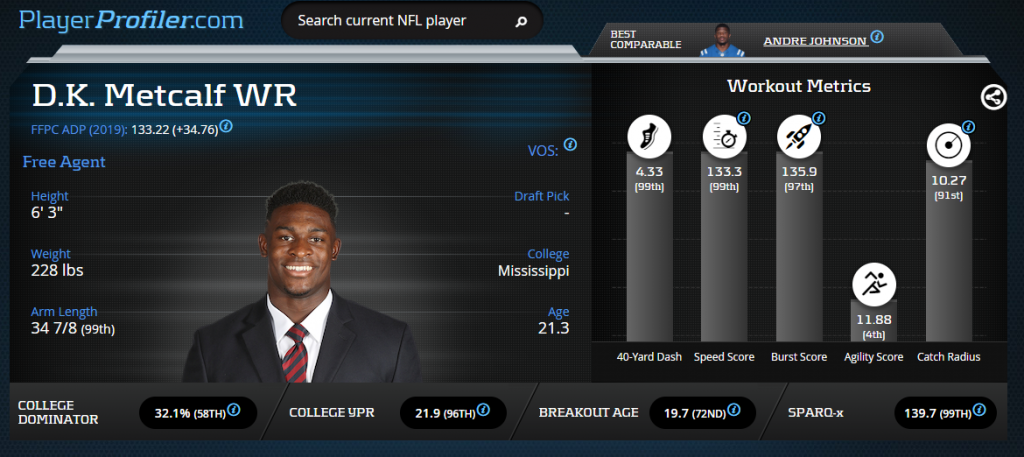1024x457 pixels.
Task: Open info icon for SPARQ-x
Action: [x=980, y=410]
